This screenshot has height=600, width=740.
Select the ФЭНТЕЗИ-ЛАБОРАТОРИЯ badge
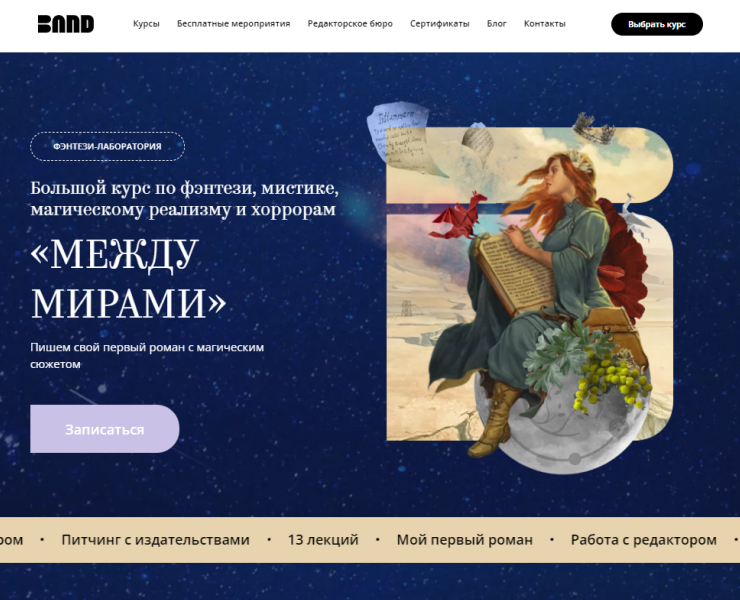coord(108,146)
